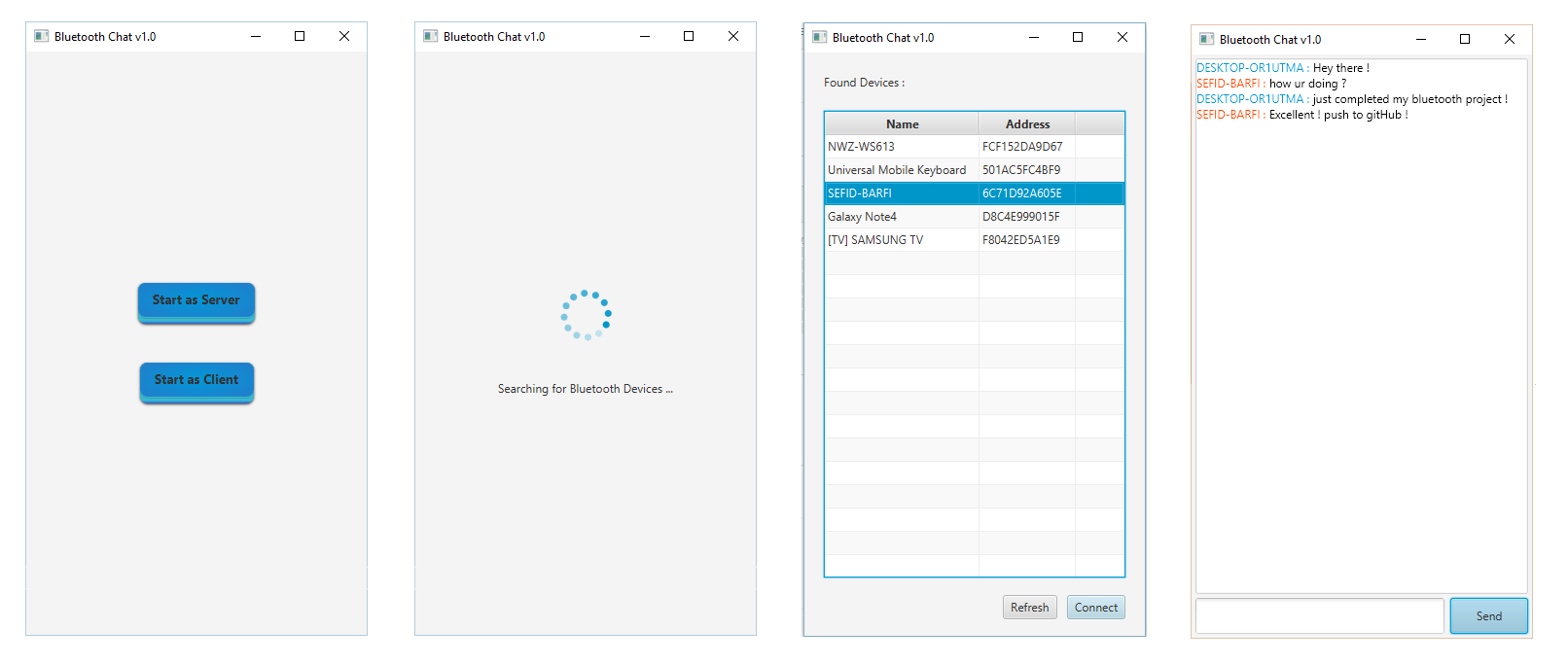1568x665 pixels.
Task: Maximize the searching devices window
Action: click(689, 36)
